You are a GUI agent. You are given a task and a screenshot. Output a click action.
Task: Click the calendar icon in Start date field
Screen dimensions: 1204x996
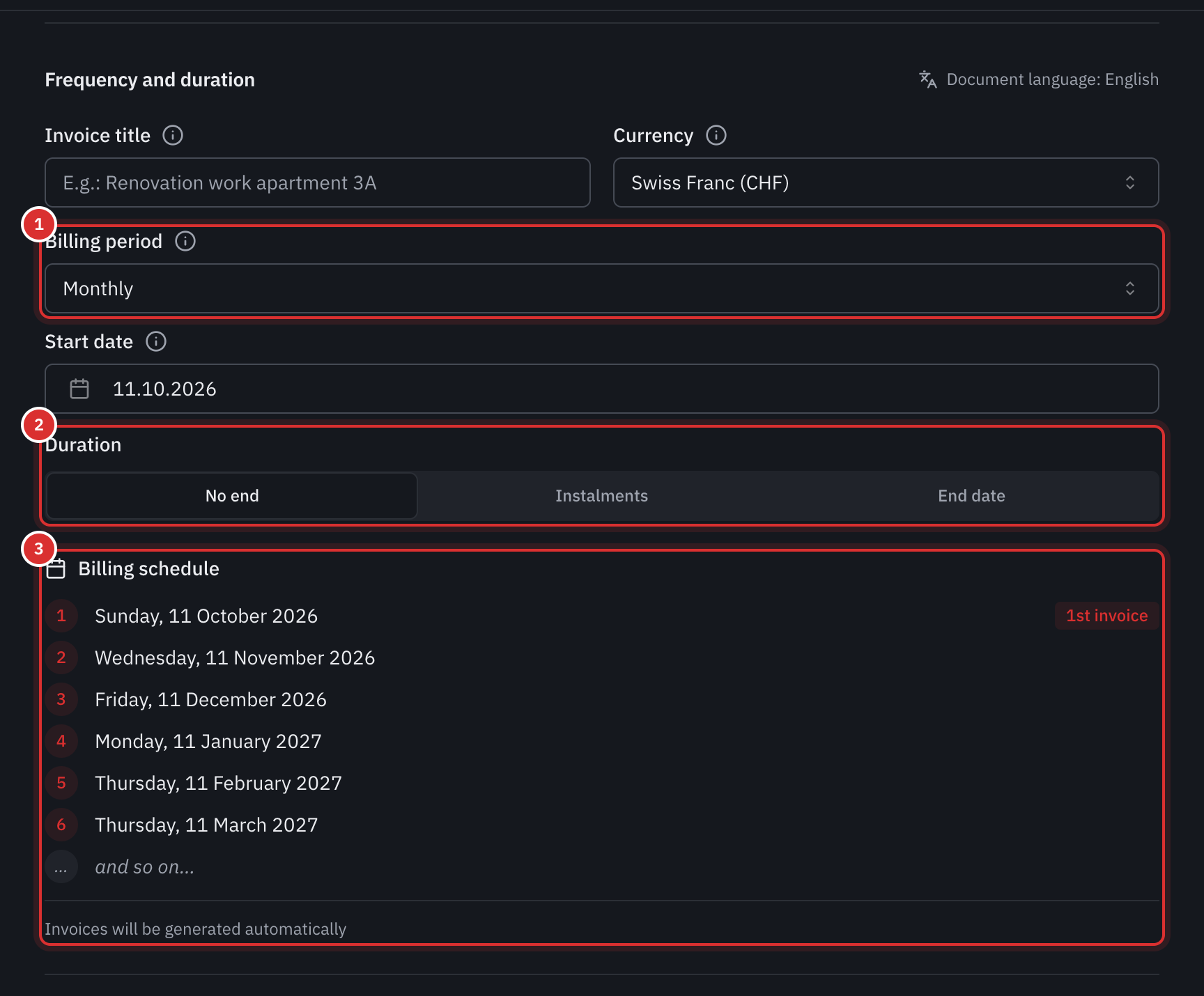79,389
